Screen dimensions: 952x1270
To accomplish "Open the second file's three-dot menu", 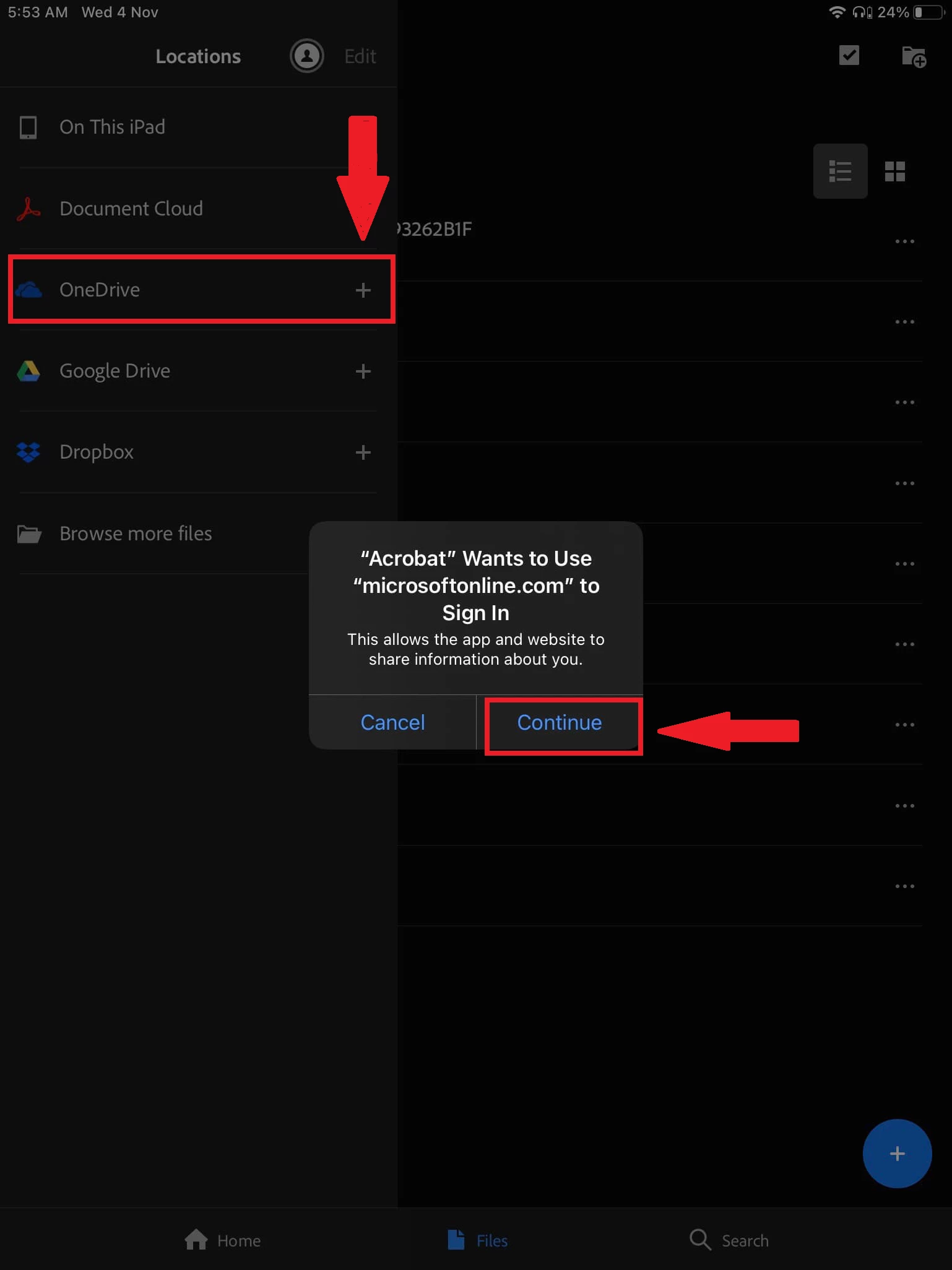I will click(x=904, y=322).
